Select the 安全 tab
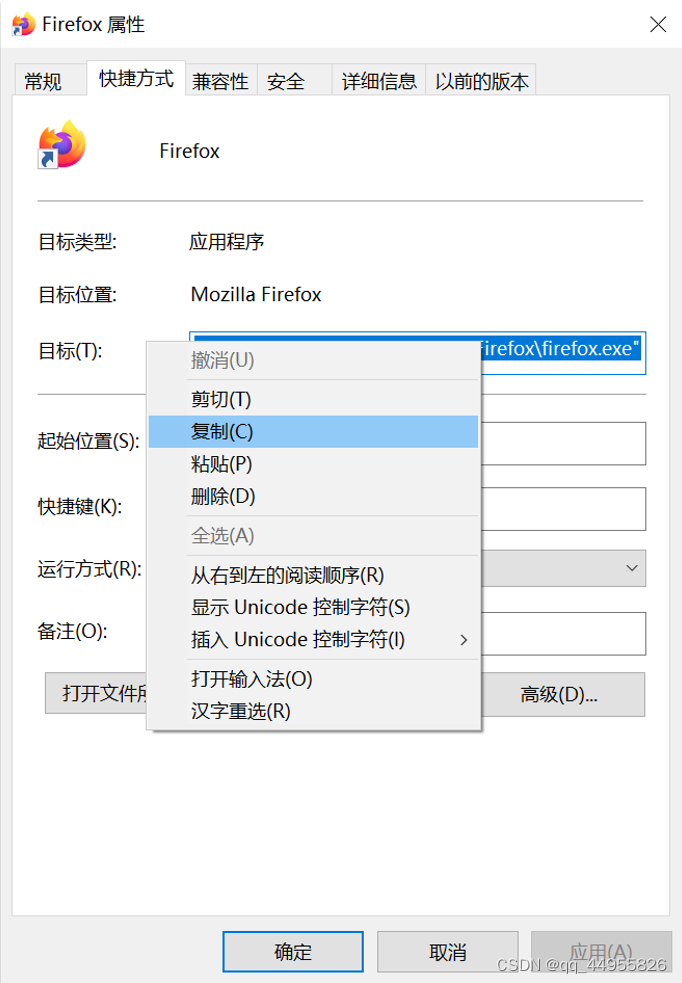 pyautogui.click(x=284, y=81)
